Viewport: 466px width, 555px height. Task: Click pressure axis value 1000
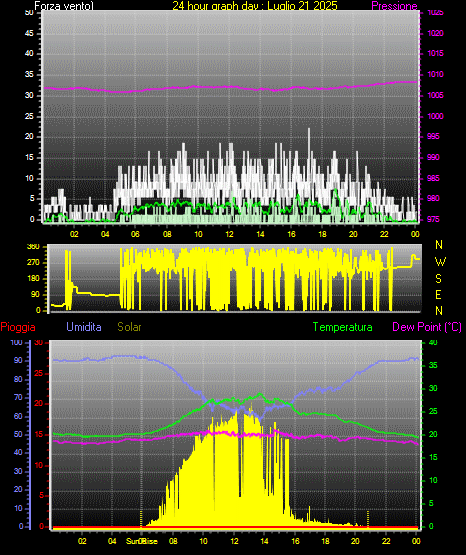point(435,116)
